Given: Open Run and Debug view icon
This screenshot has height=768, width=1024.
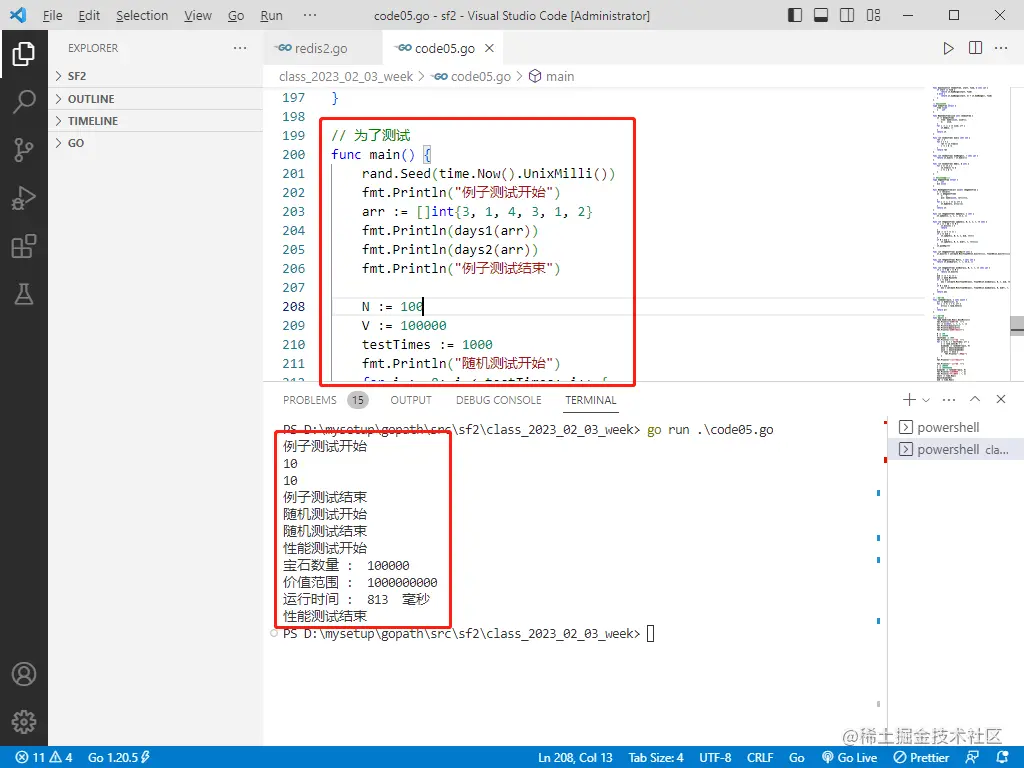Looking at the screenshot, I should point(24,198).
